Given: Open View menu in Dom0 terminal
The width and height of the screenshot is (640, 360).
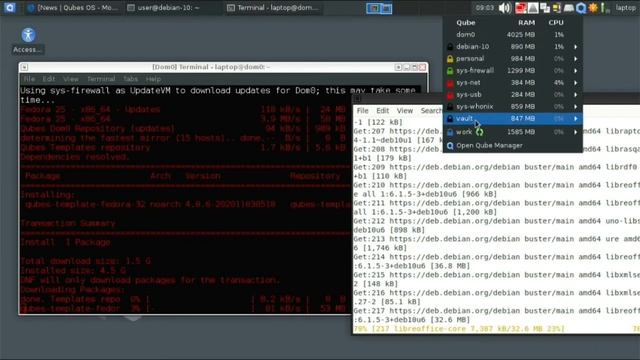Looking at the screenshot, I should tap(70, 79).
